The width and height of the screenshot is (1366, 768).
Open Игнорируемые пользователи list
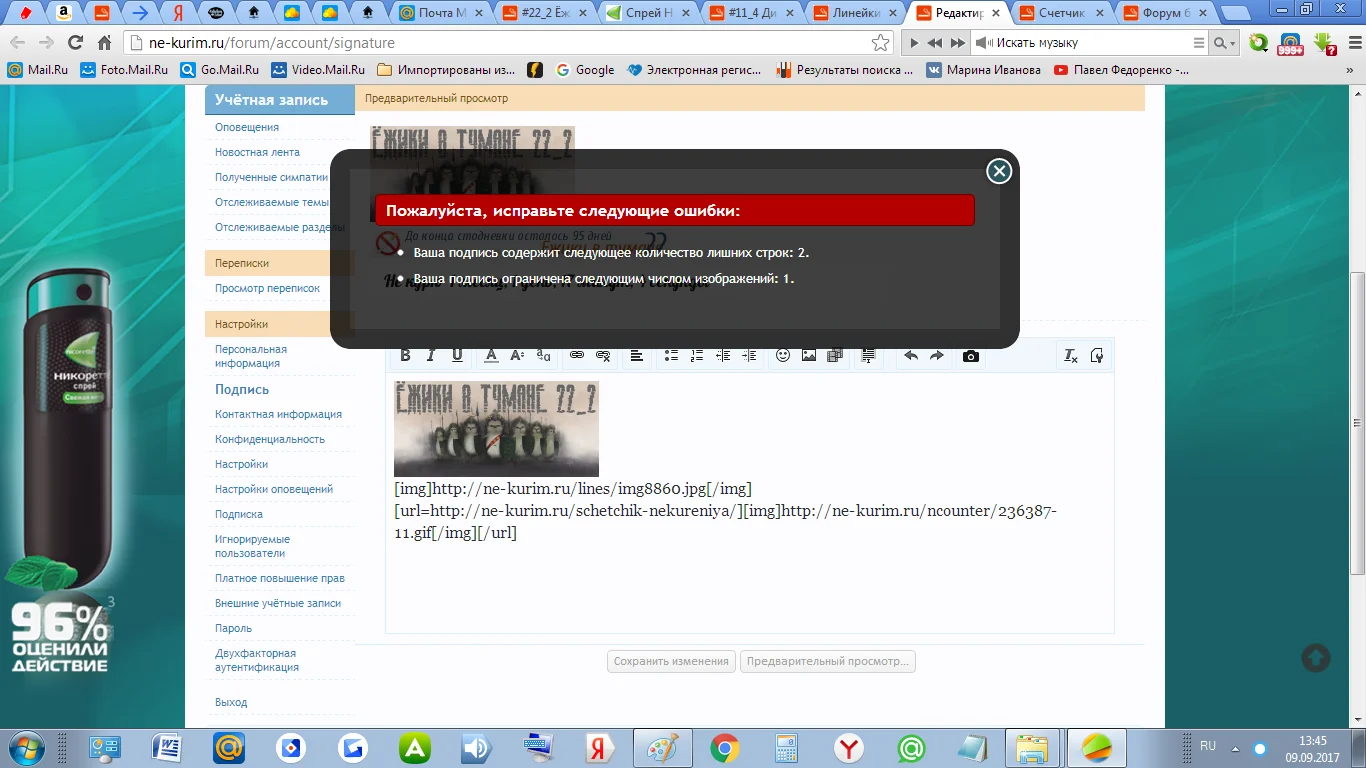coord(252,546)
